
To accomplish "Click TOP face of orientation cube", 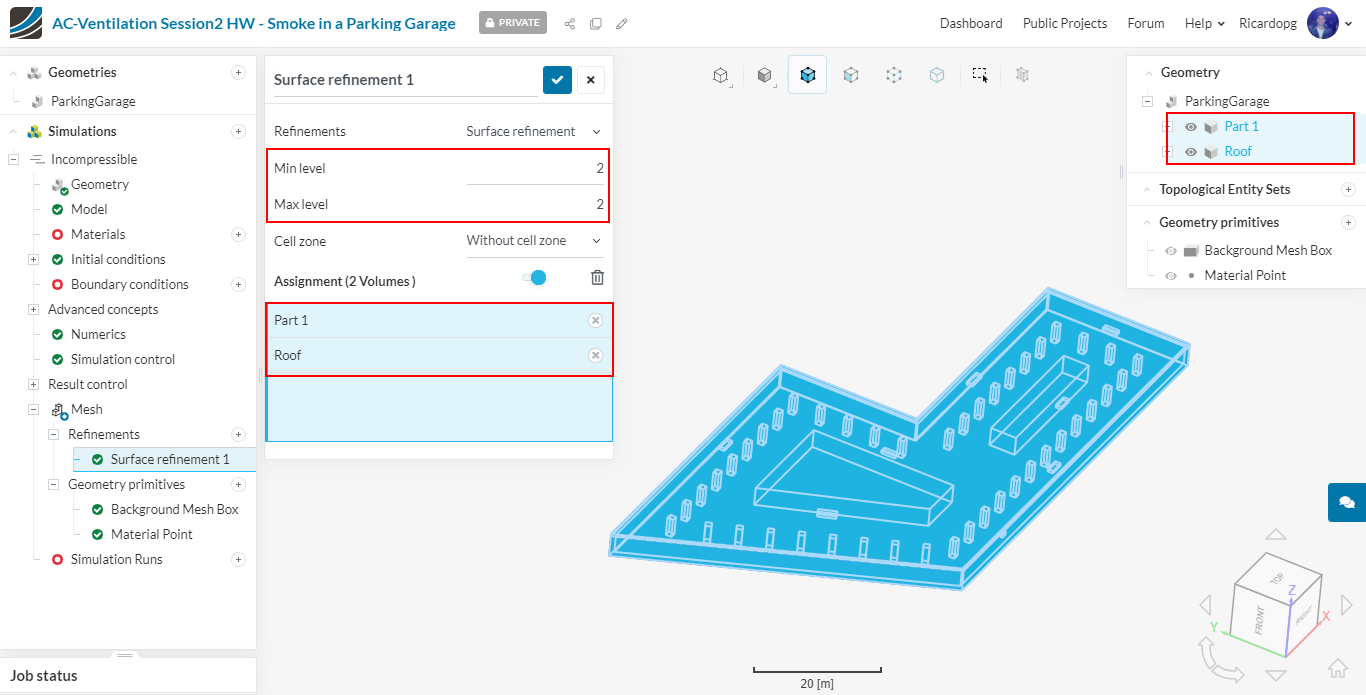I will pos(1277,580).
